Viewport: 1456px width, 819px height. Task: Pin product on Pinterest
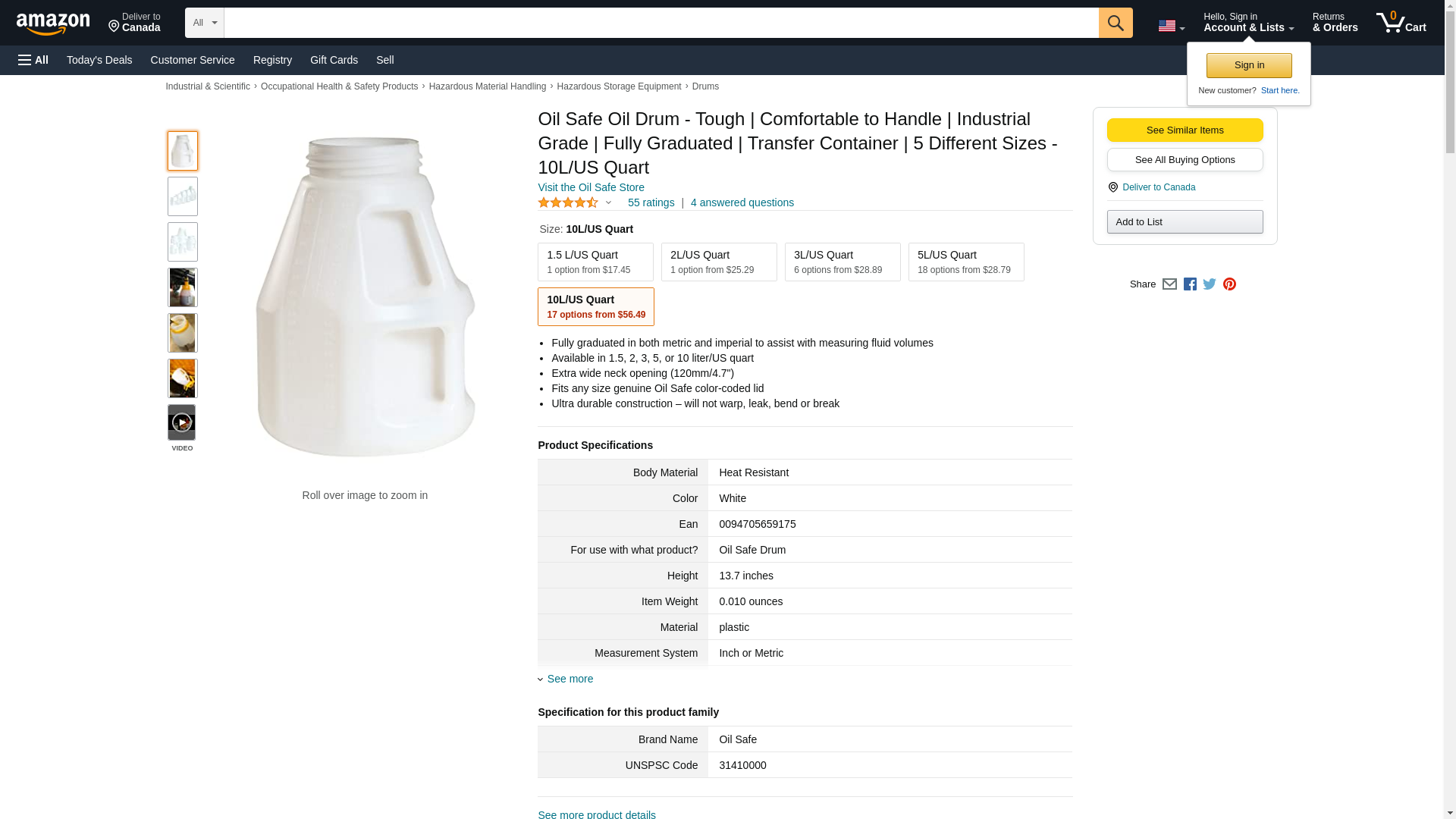click(1229, 284)
